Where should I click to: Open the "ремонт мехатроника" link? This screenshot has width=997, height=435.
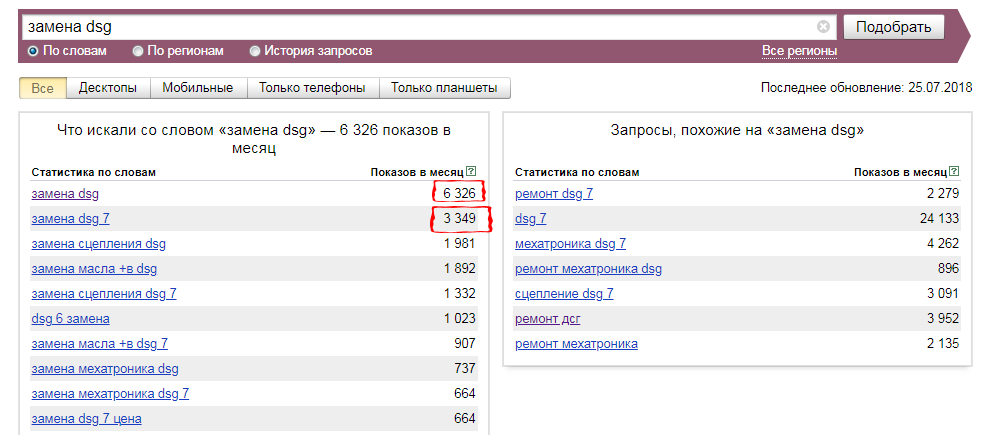click(x=576, y=344)
